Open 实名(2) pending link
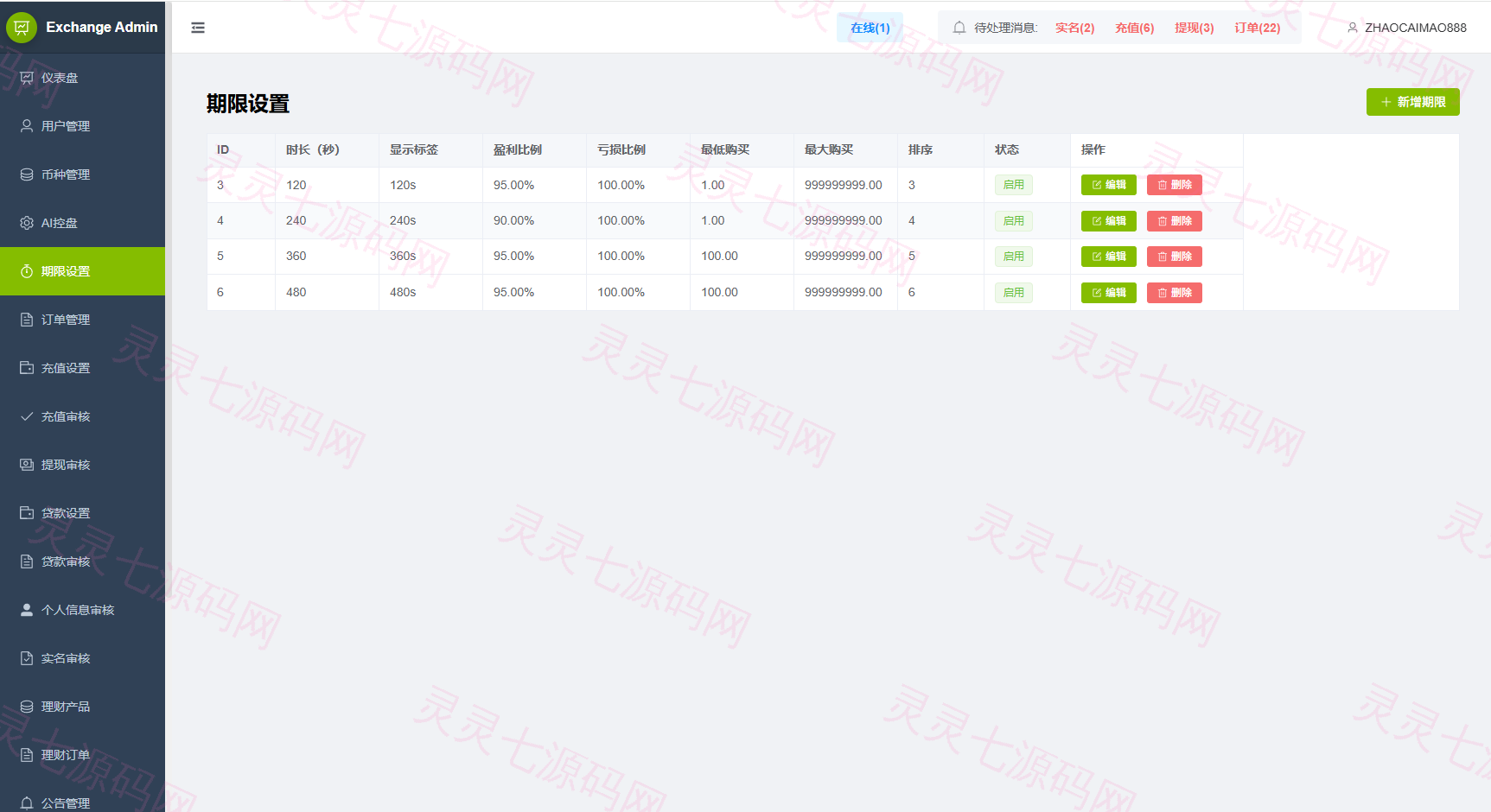1491x812 pixels. pyautogui.click(x=1074, y=28)
